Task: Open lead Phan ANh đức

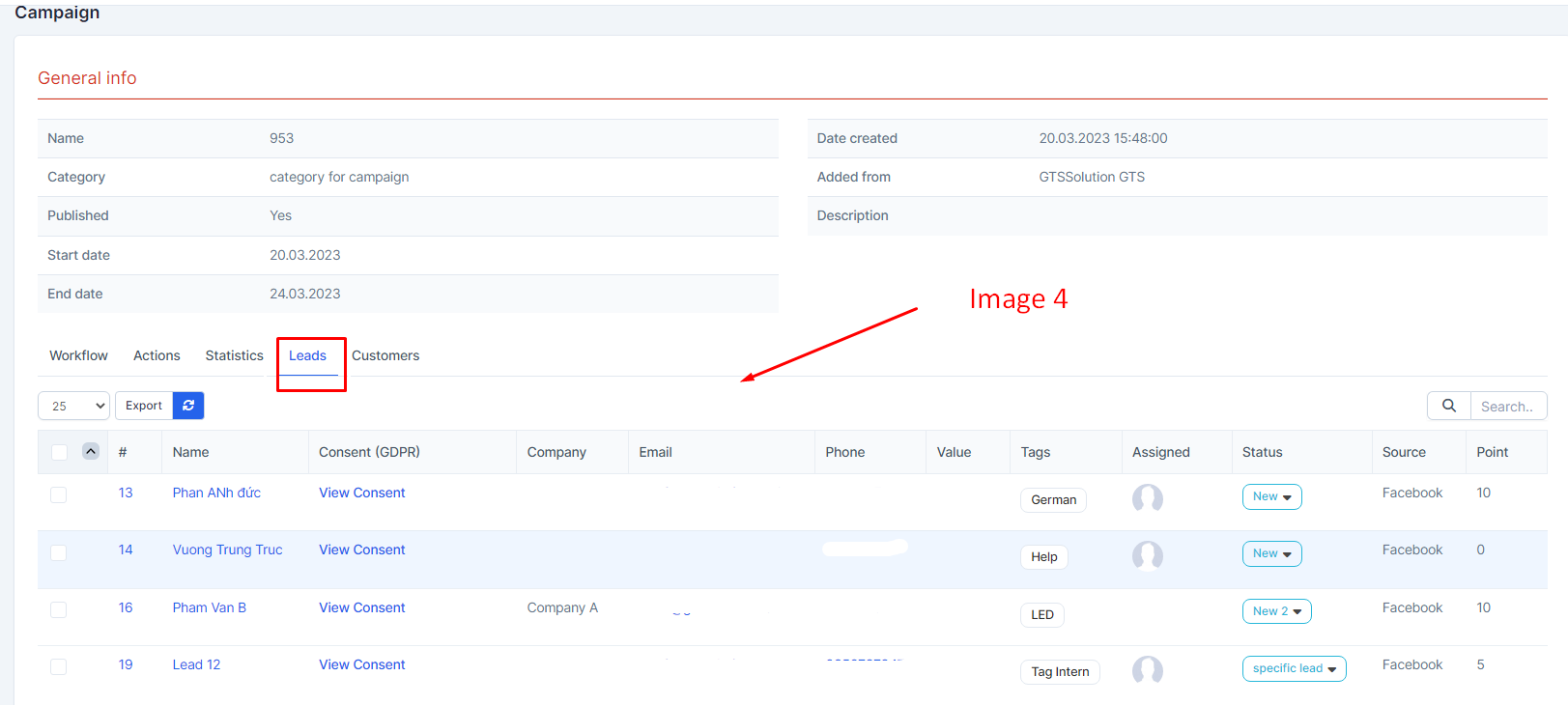Action: [x=216, y=493]
